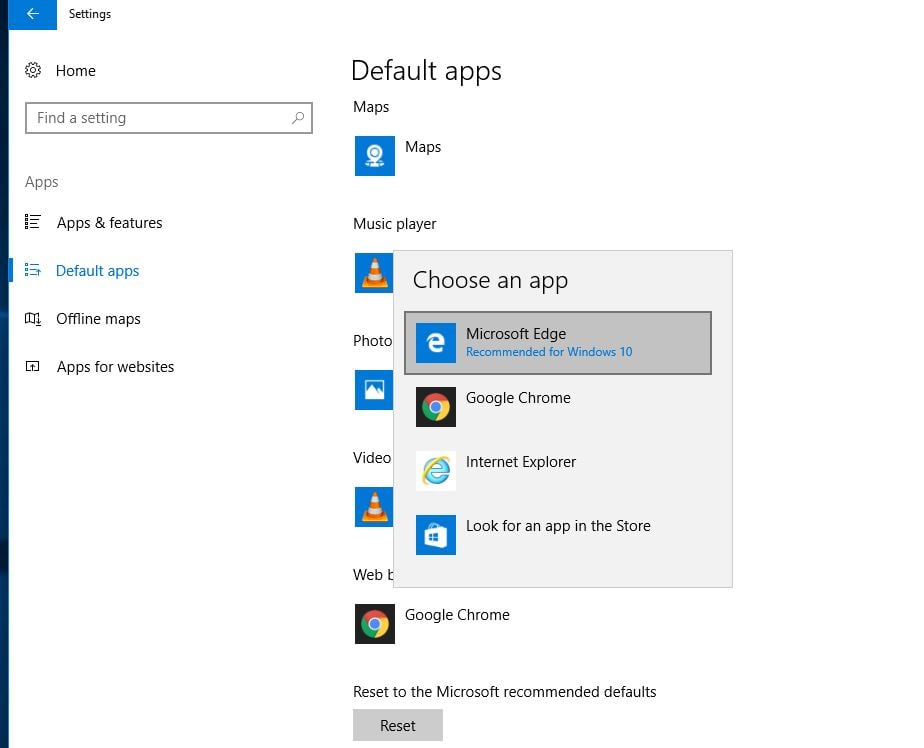Screen dimensions: 924x748
Task: Click the Store bag icon
Action: point(436,535)
